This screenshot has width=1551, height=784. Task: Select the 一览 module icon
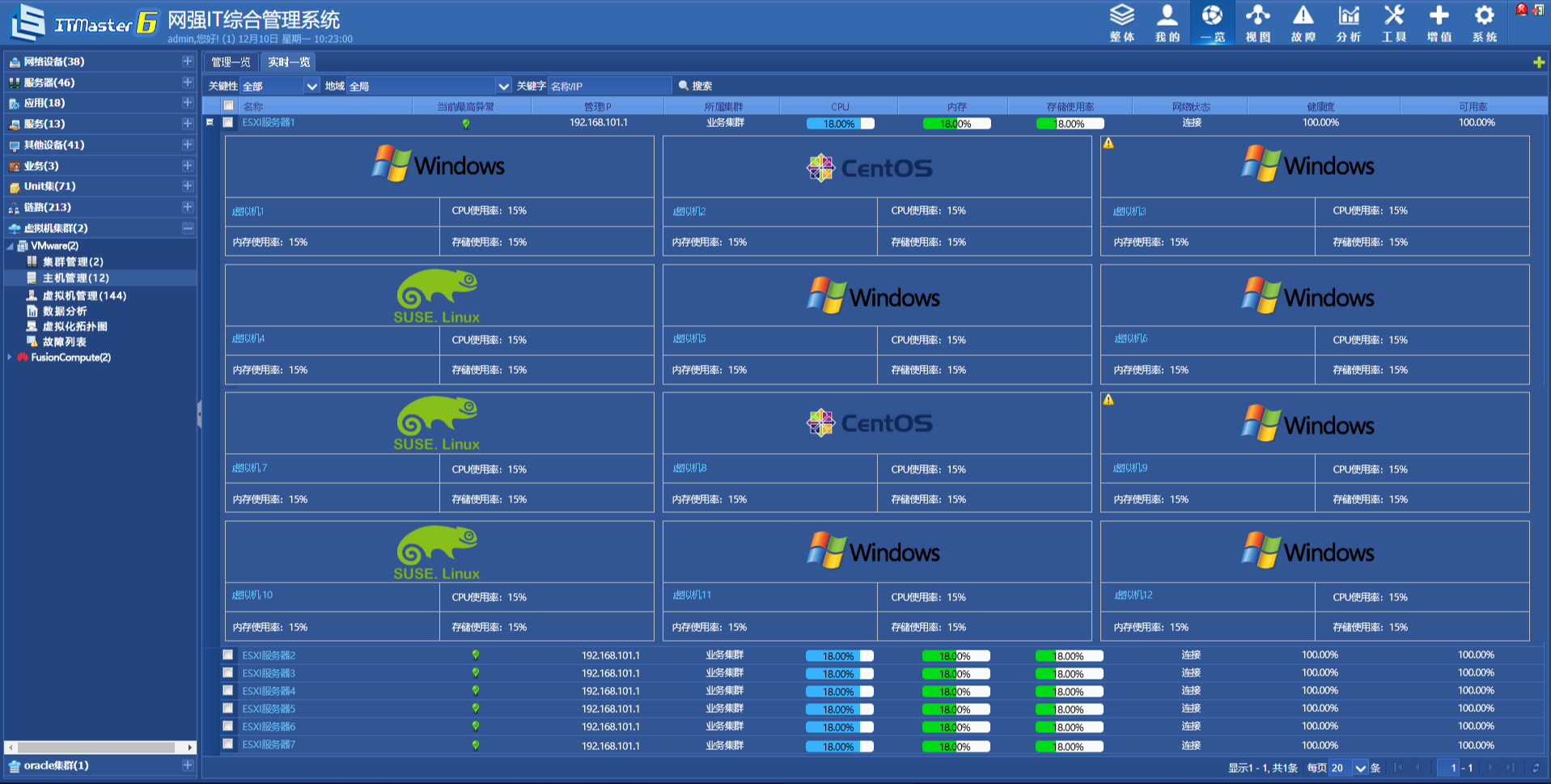coord(1212,23)
